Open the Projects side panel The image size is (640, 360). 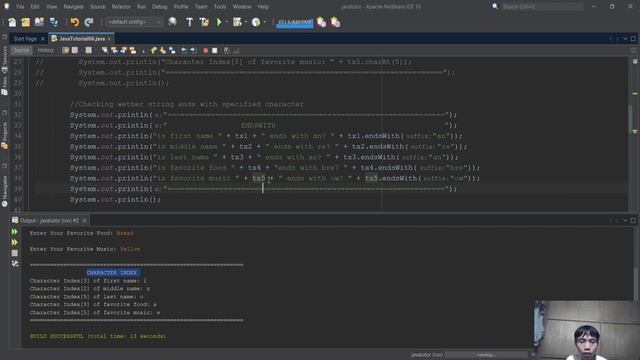point(4,135)
